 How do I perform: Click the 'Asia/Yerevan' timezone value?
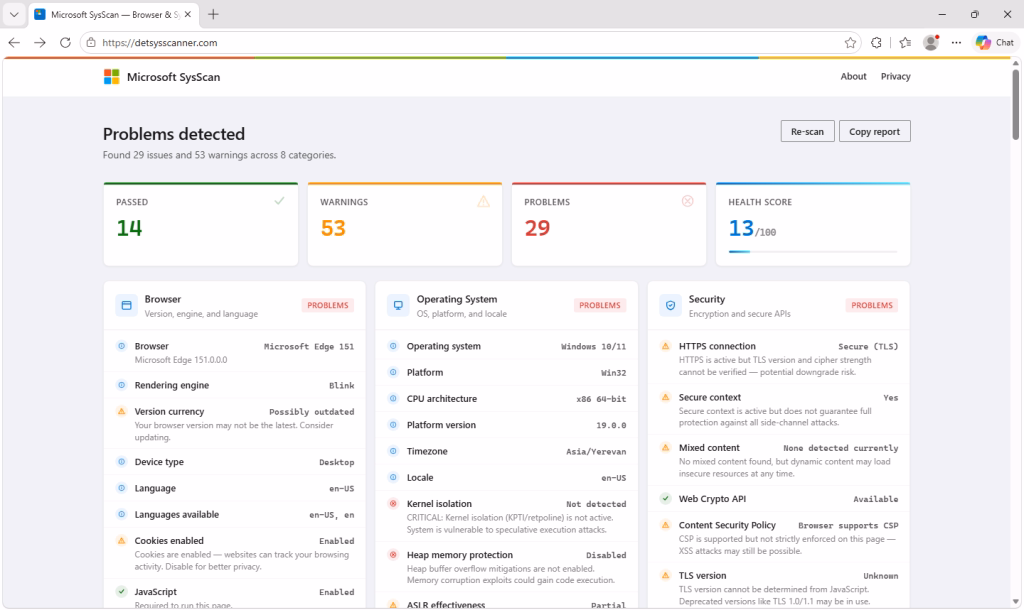tap(596, 451)
